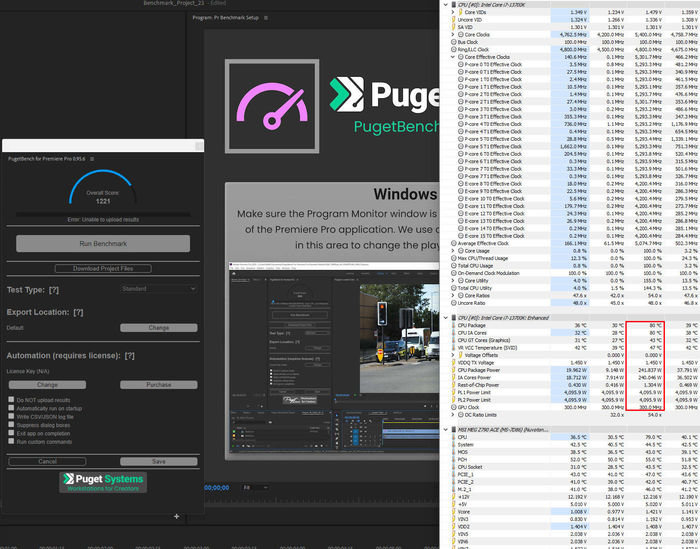
Task: Expand the Core Ratios row
Action: [453, 295]
